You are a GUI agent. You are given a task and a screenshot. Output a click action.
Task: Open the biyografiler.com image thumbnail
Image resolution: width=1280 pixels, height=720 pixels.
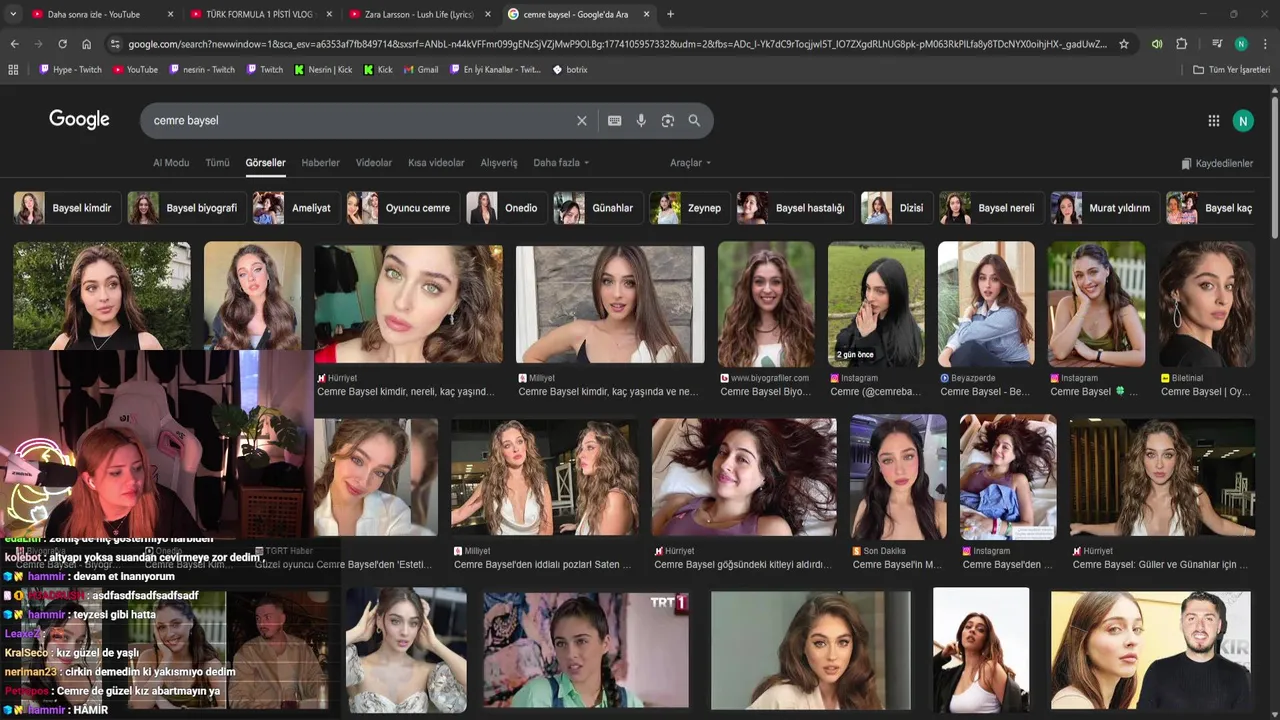click(x=766, y=303)
